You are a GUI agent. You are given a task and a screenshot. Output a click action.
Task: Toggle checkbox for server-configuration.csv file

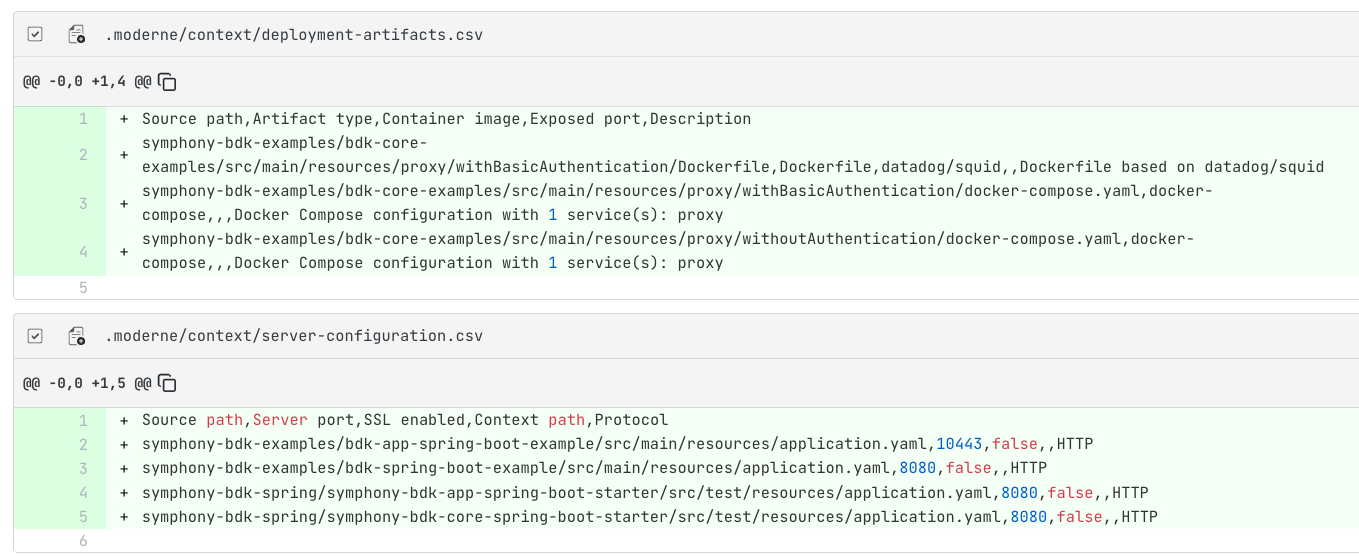pyautogui.click(x=35, y=336)
